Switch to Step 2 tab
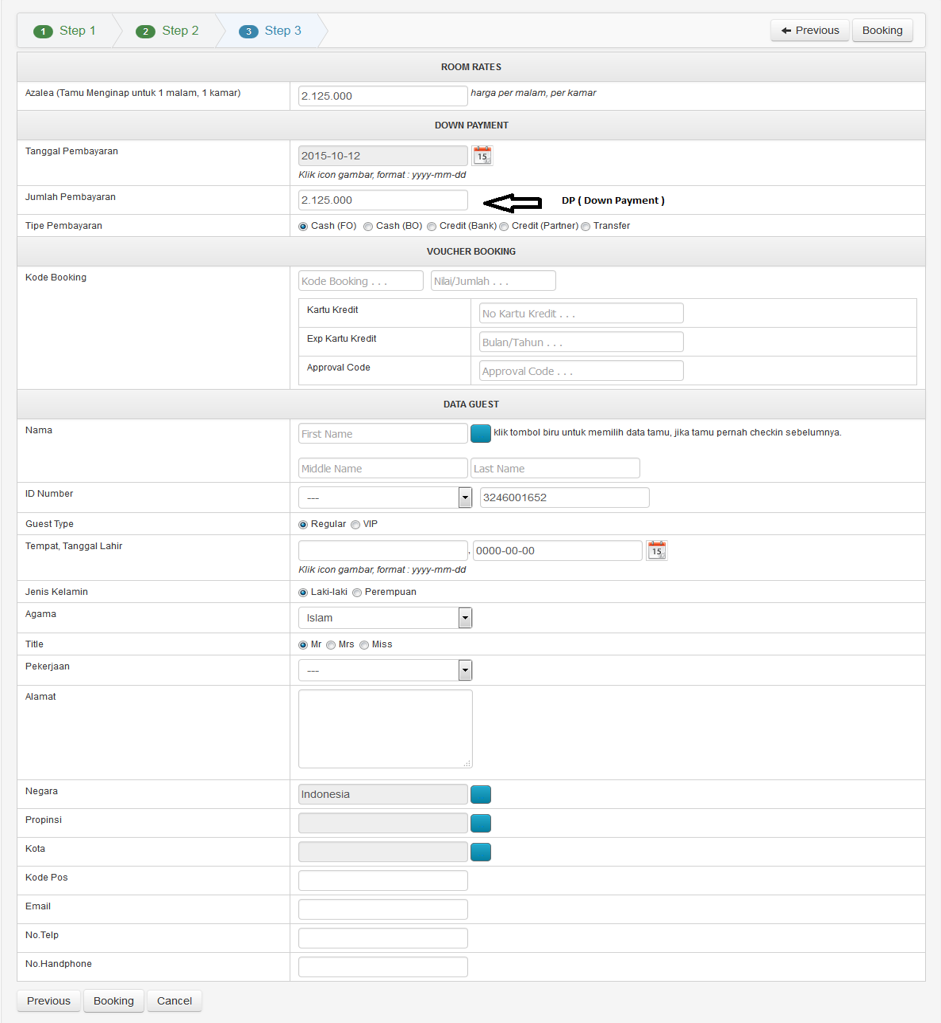 click(168, 31)
